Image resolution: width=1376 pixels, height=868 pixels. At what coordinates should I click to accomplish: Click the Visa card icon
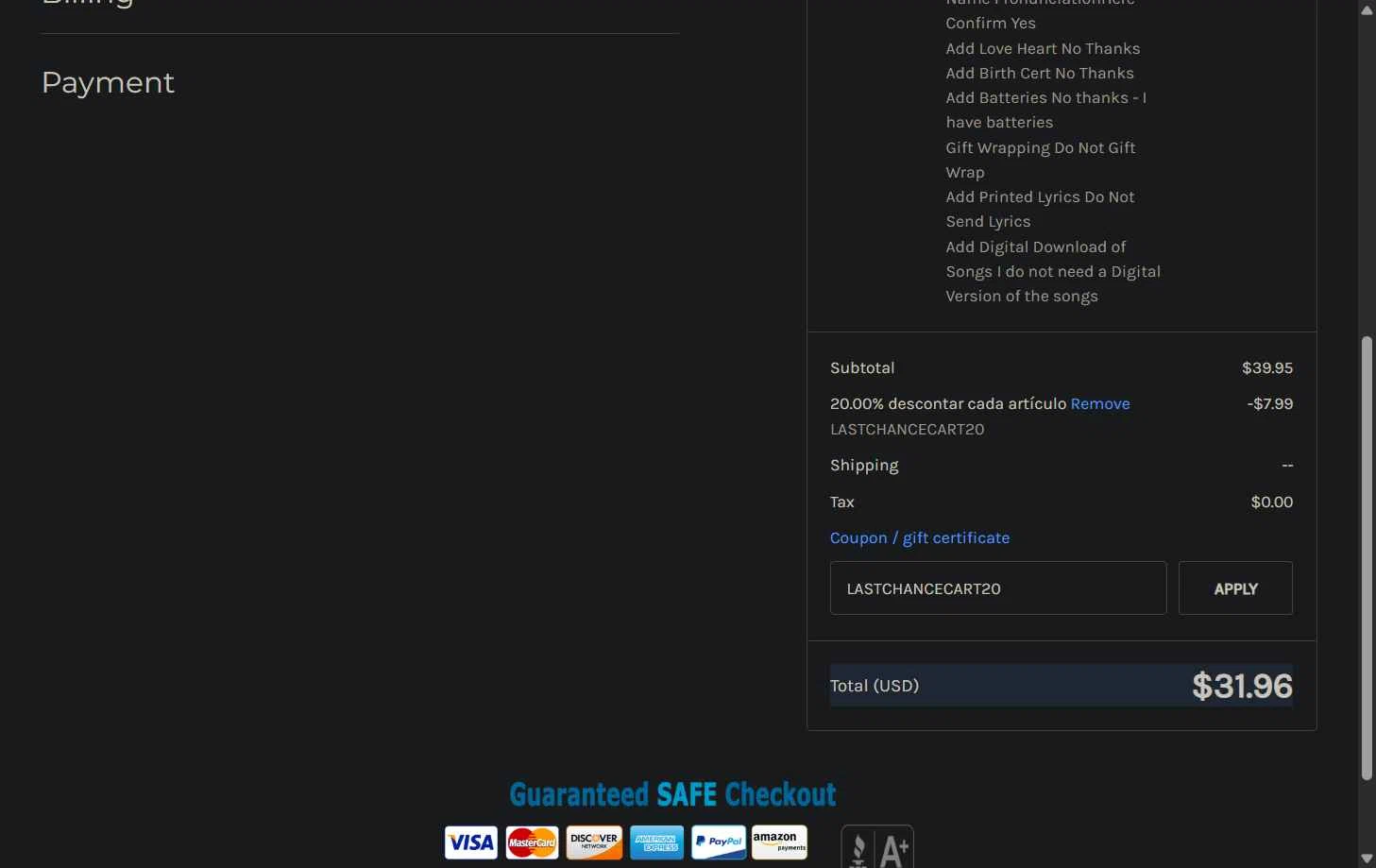[x=470, y=842]
